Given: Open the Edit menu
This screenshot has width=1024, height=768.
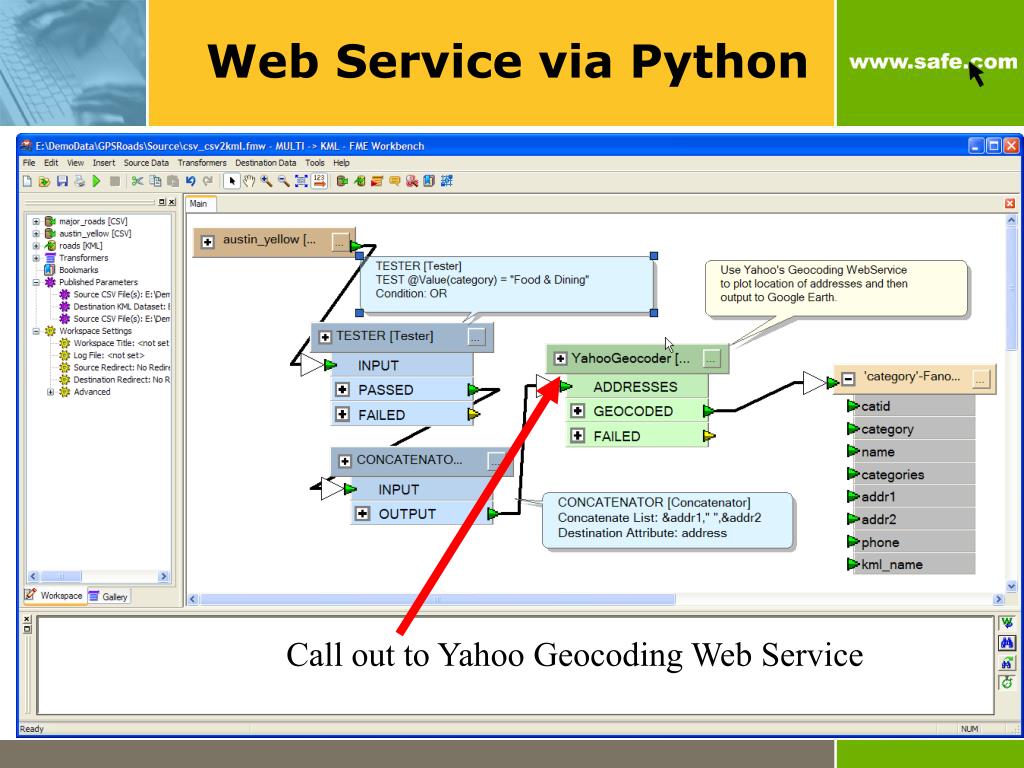Looking at the screenshot, I should pos(51,163).
